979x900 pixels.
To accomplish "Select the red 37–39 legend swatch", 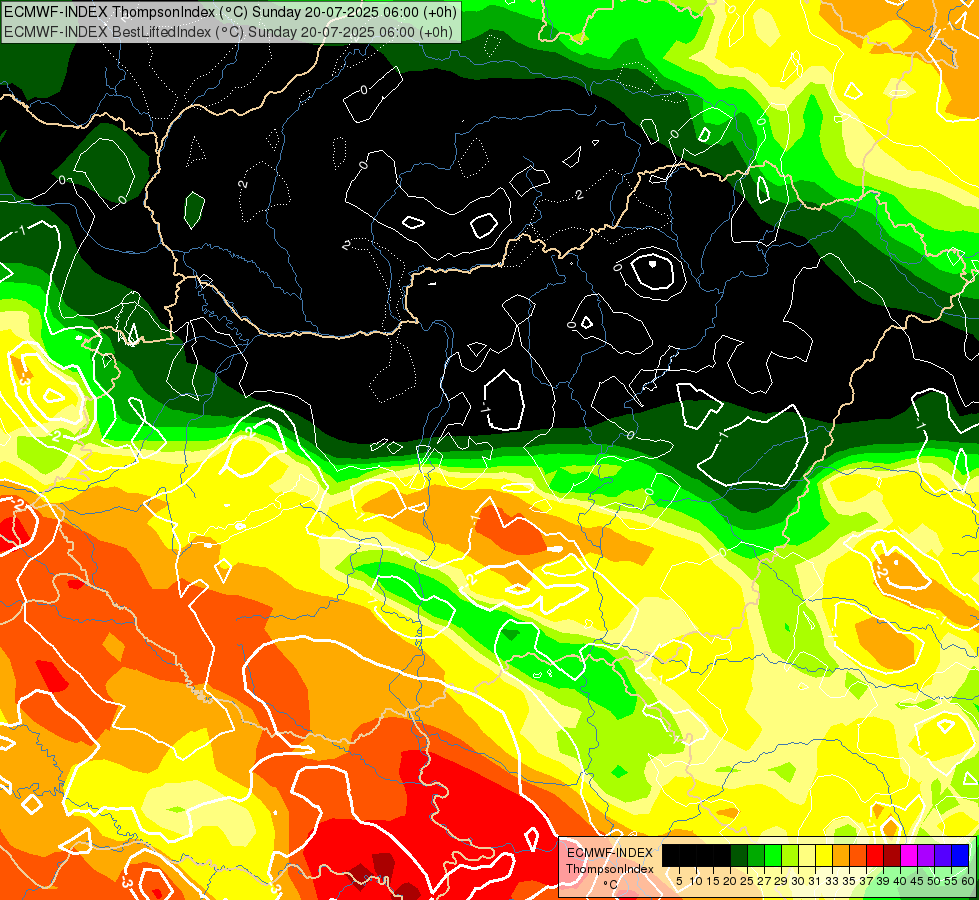I will click(875, 856).
